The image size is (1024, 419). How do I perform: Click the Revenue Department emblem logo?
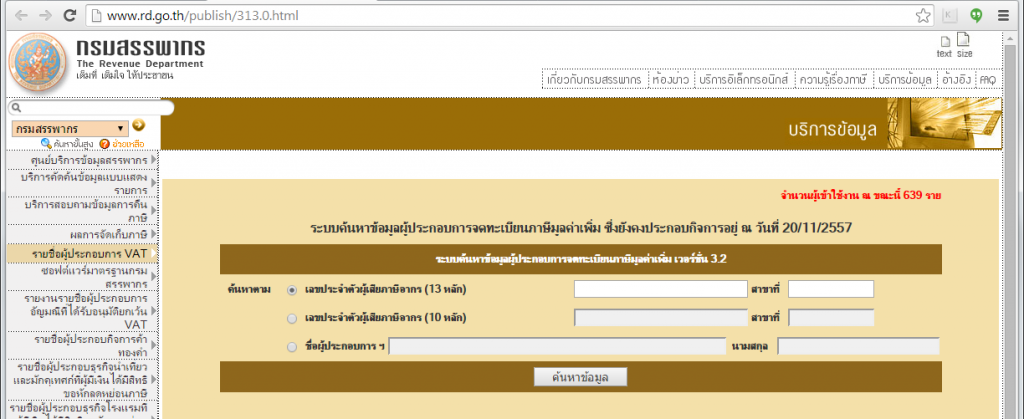point(38,61)
